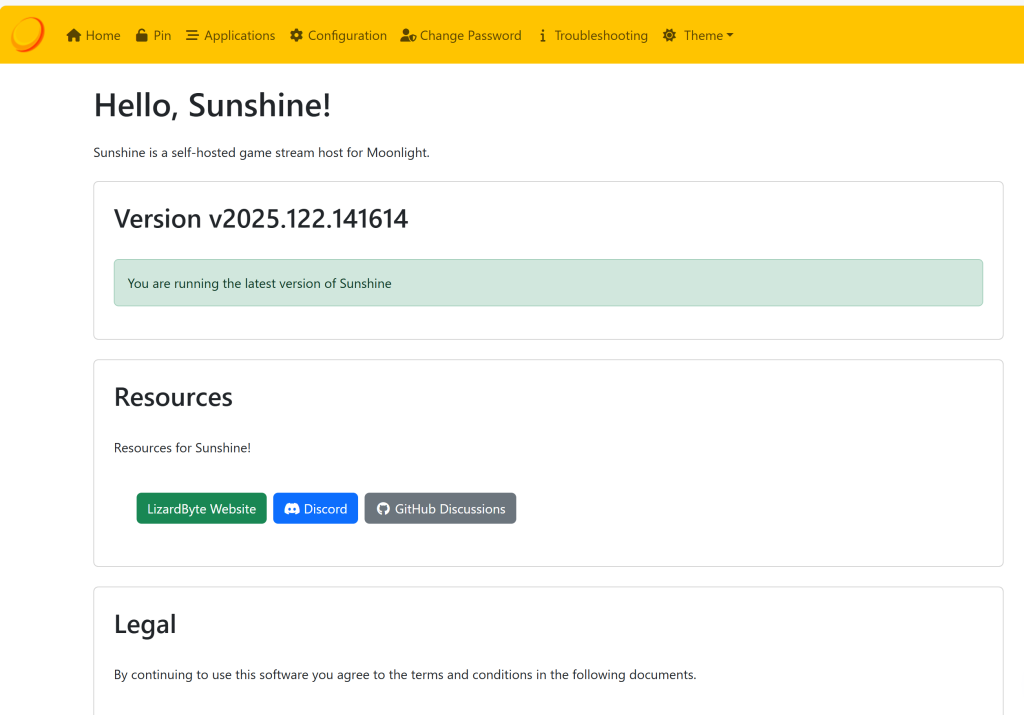The width and height of the screenshot is (1024, 715).
Task: Click the sun icon beside Theme
Action: tap(669, 36)
